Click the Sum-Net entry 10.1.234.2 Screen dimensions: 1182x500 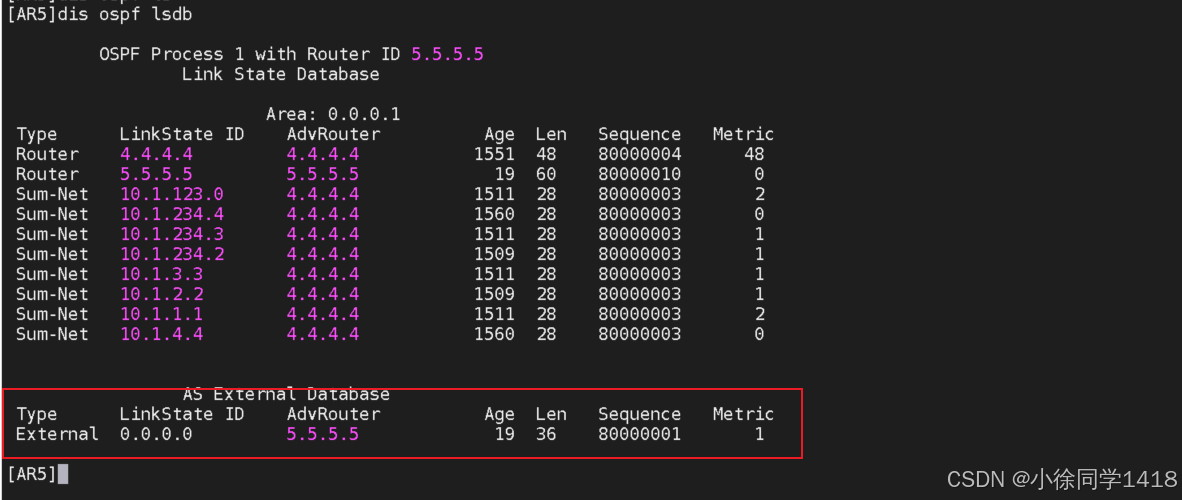click(171, 254)
